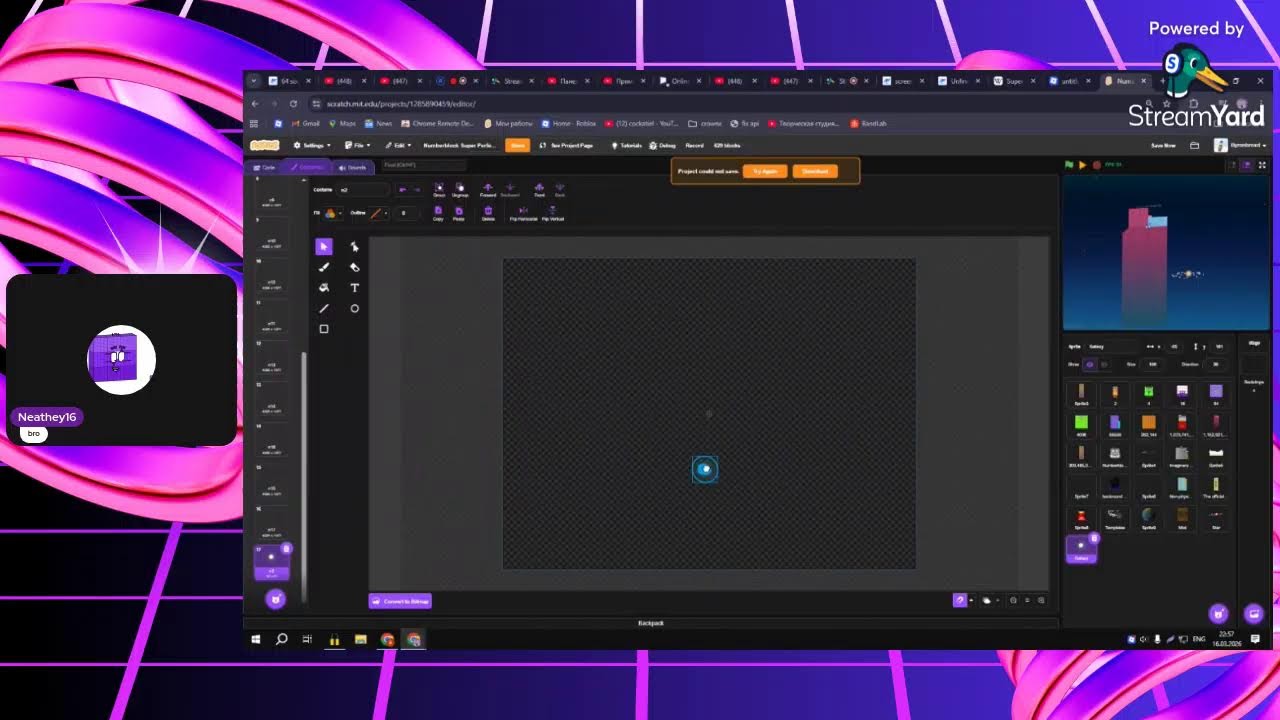Screen dimensions: 1280x720
Task: Select the Circle tool
Action: (354, 308)
